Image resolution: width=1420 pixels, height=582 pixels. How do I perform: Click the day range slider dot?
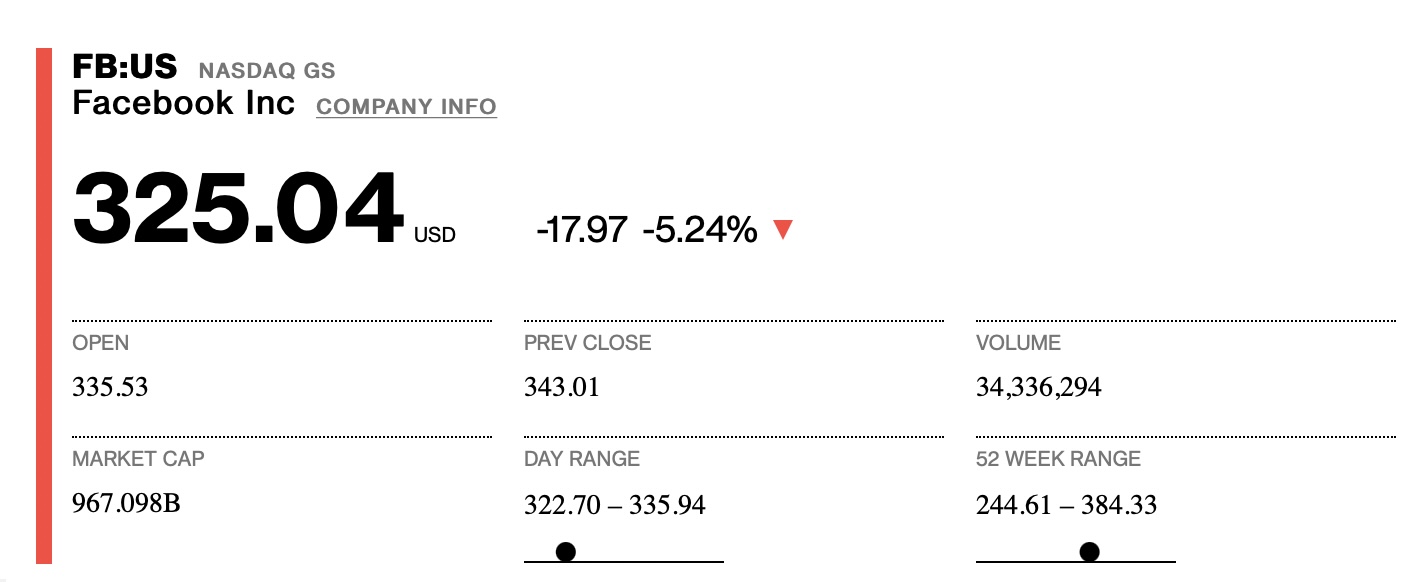pos(566,551)
